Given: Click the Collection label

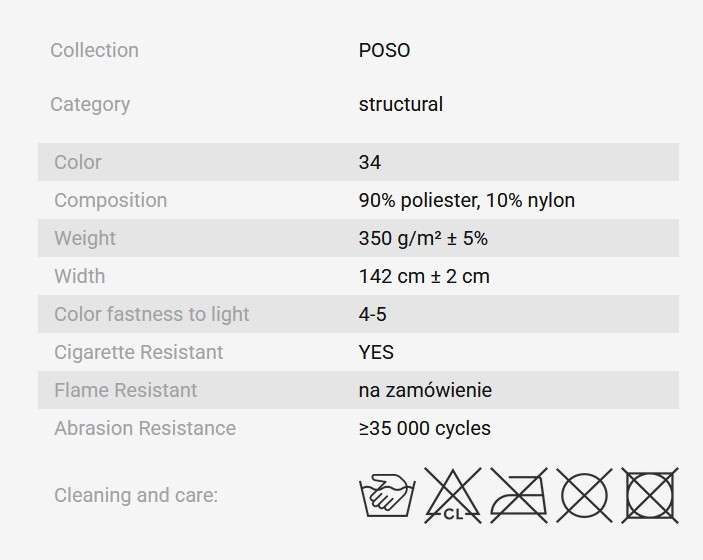Looking at the screenshot, I should point(94,50).
